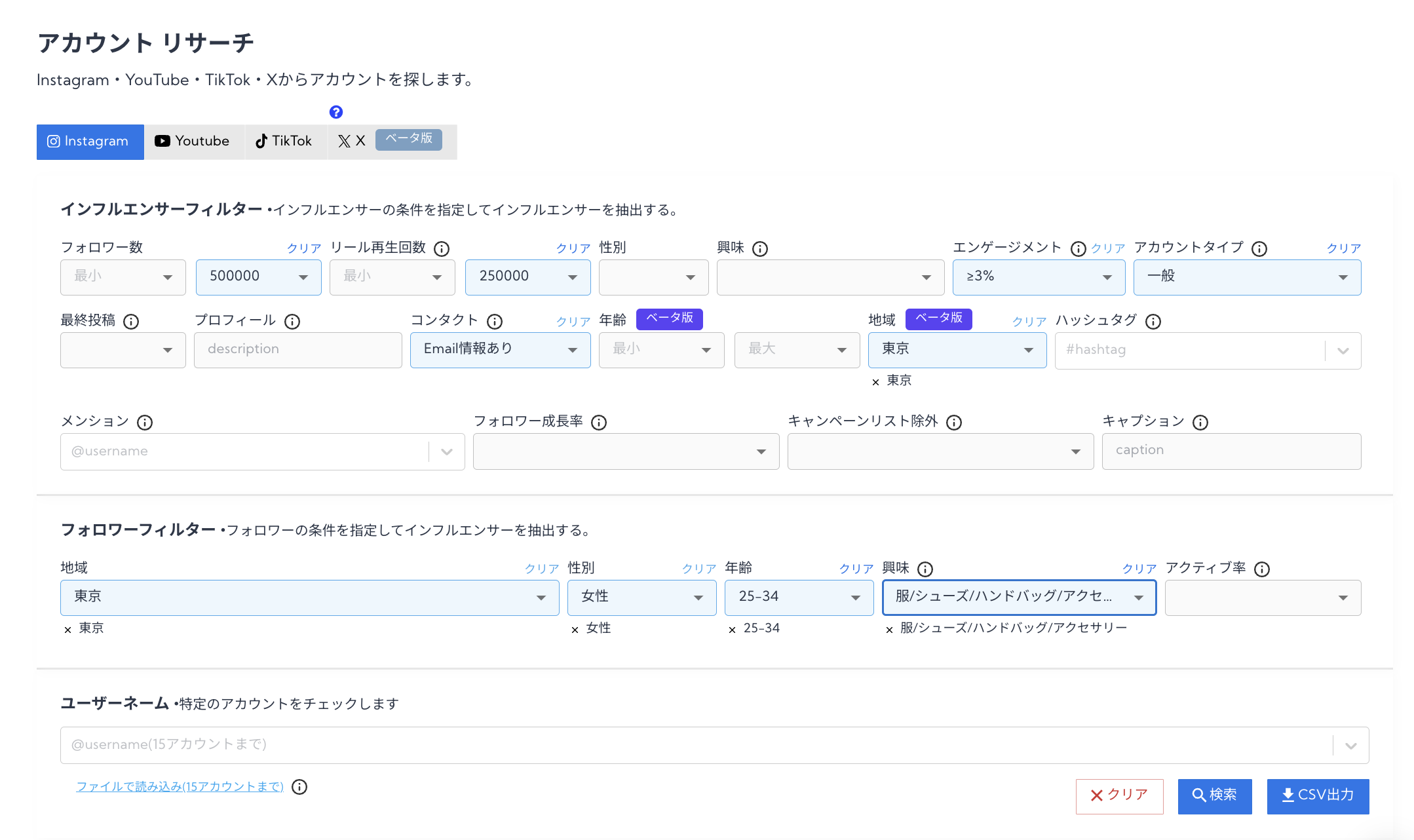Screen dimensions: 1414x840
Task: Open the エンゲージメント dropdown showing ≥3%
Action: 1037,277
